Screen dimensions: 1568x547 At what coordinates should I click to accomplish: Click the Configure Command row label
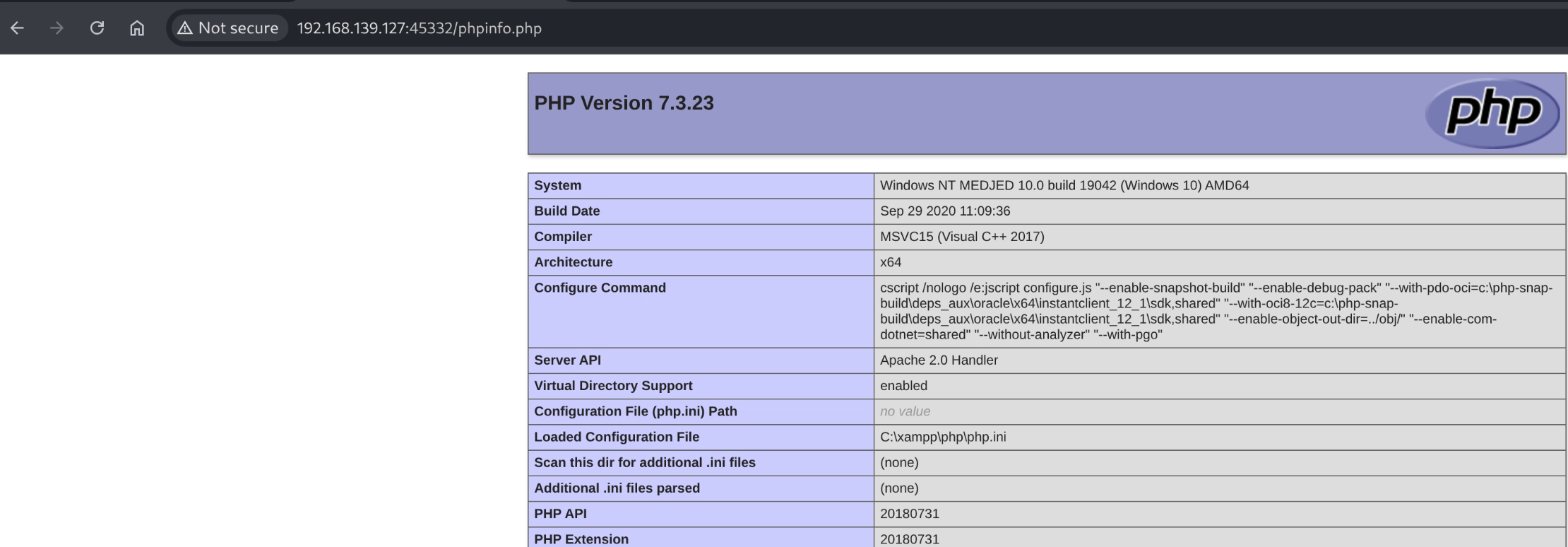click(x=600, y=288)
